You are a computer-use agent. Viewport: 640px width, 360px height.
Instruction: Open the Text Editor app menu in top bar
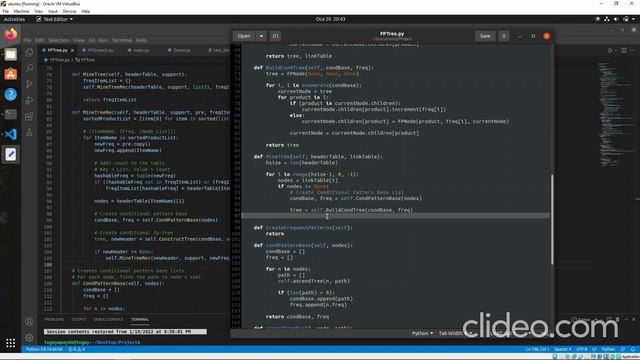55,19
